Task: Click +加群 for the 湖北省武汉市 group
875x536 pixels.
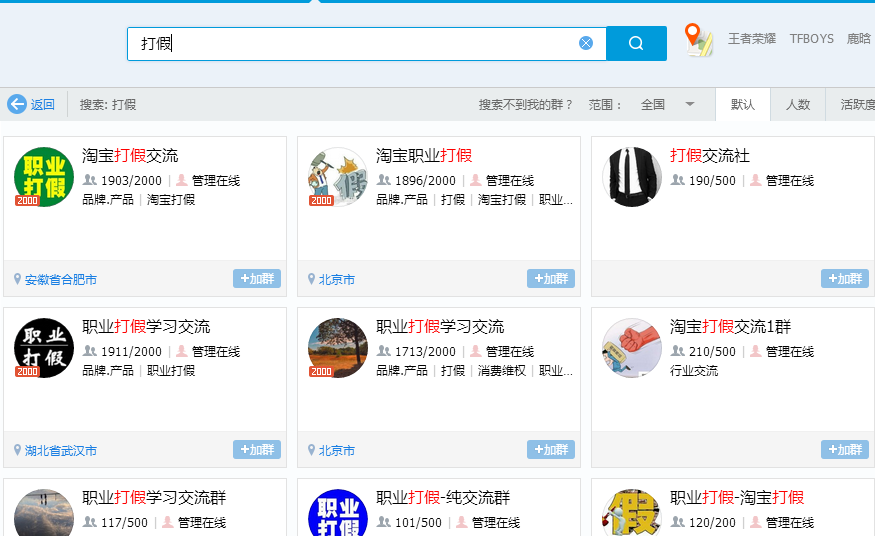Action: [257, 450]
